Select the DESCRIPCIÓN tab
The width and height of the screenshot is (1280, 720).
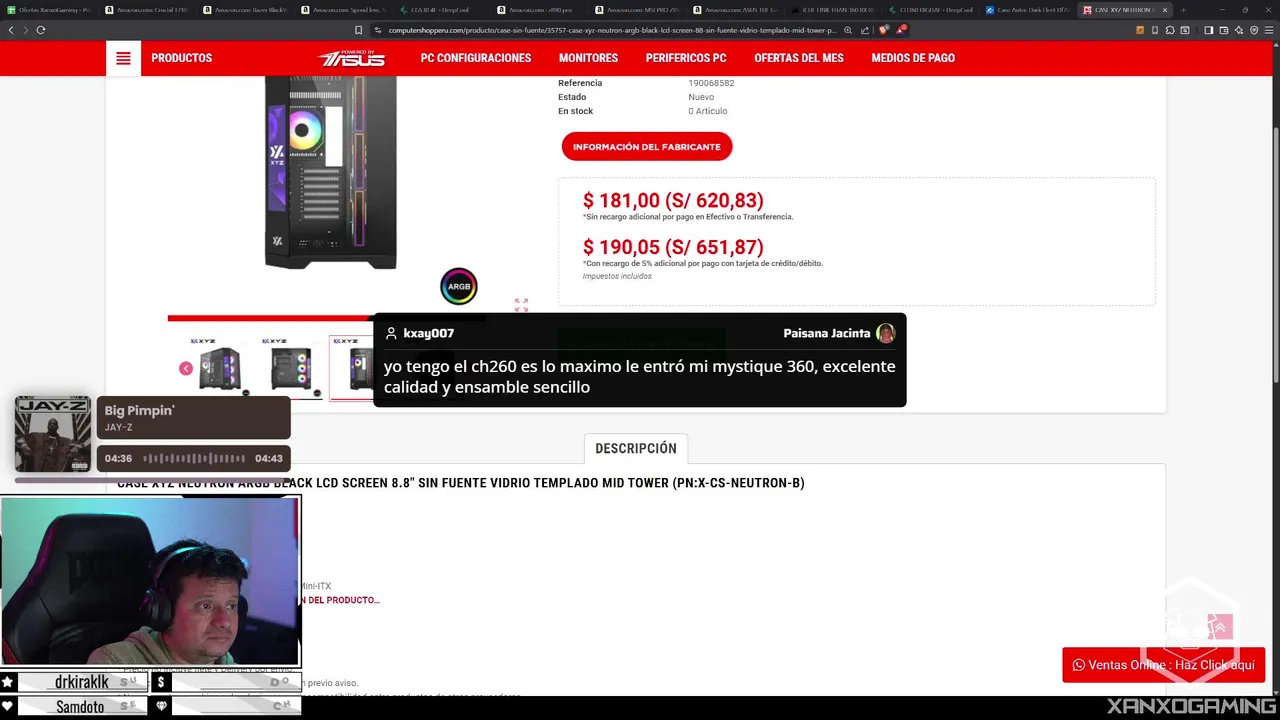point(636,448)
